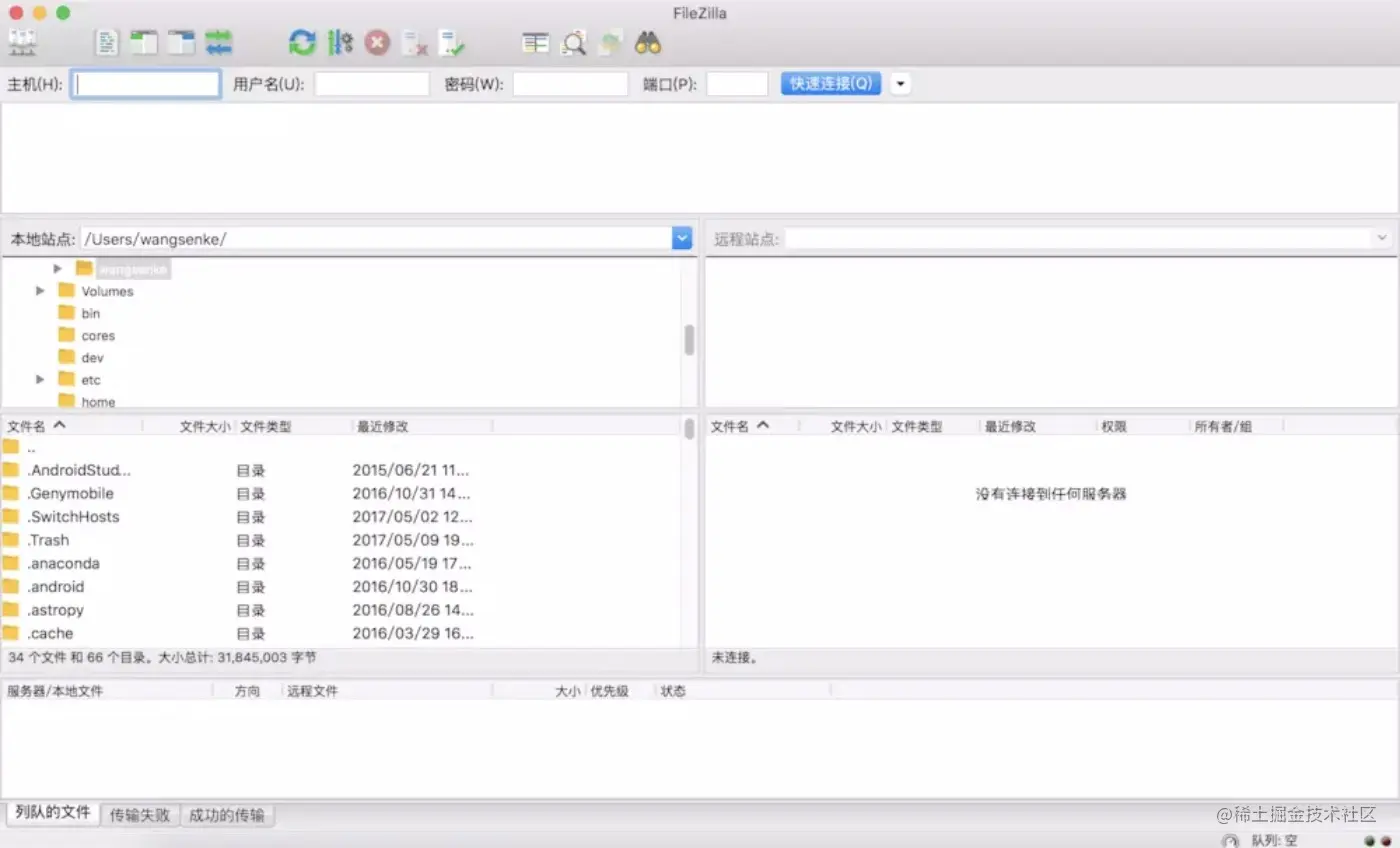The width and height of the screenshot is (1400, 848).
Task: Open the local site path dropdown
Action: 682,238
